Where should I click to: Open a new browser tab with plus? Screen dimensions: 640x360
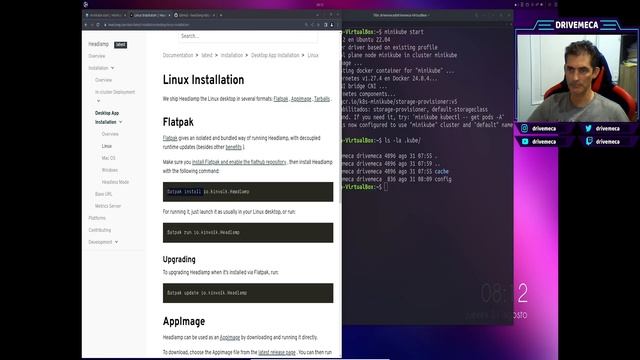(x=221, y=15)
